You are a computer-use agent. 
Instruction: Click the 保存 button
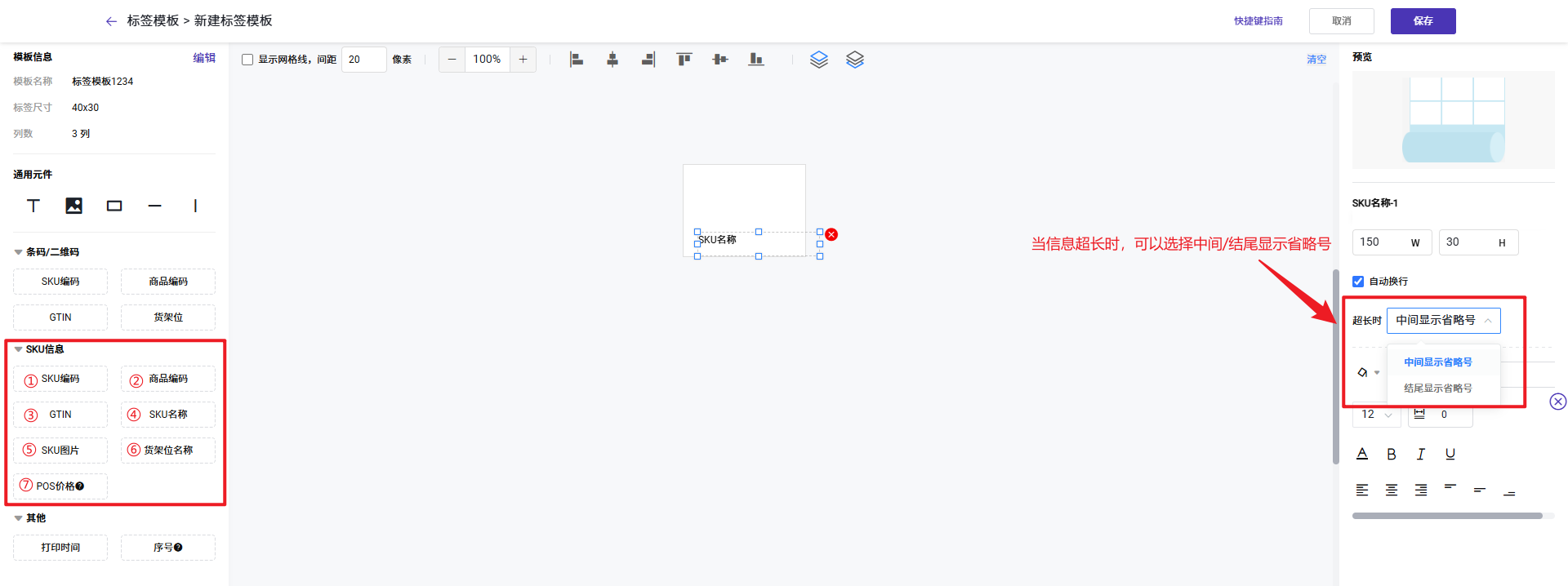pyautogui.click(x=1423, y=21)
